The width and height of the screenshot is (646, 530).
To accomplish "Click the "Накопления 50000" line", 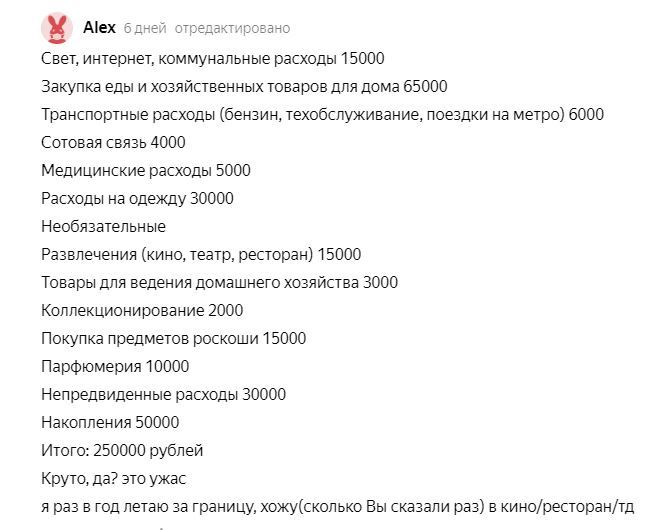I will [x=110, y=423].
